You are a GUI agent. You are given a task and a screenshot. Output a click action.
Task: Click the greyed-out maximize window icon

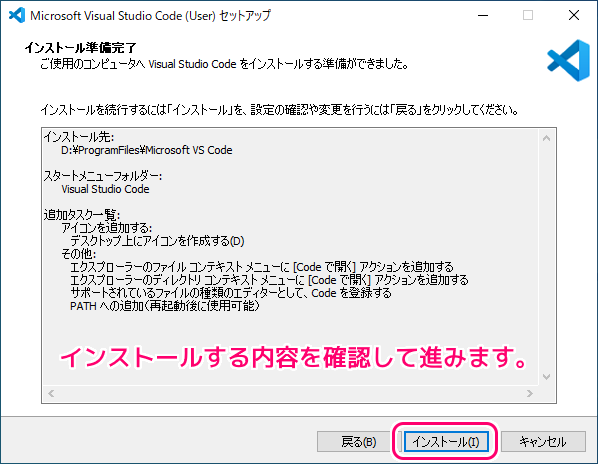[528, 15]
